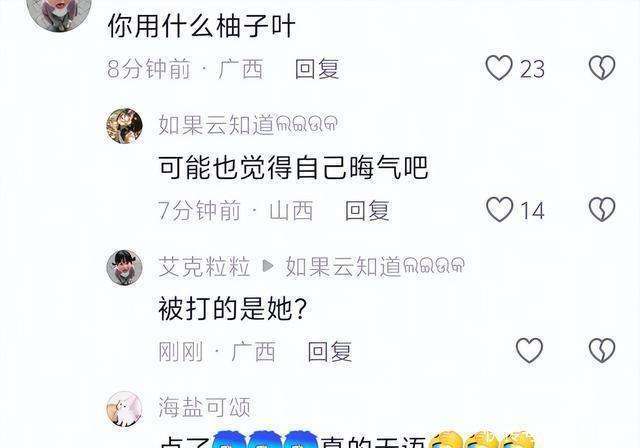Like the 可能也觉得自己晦气吧 comment
Screen dimensions: 640x448
click(499, 210)
